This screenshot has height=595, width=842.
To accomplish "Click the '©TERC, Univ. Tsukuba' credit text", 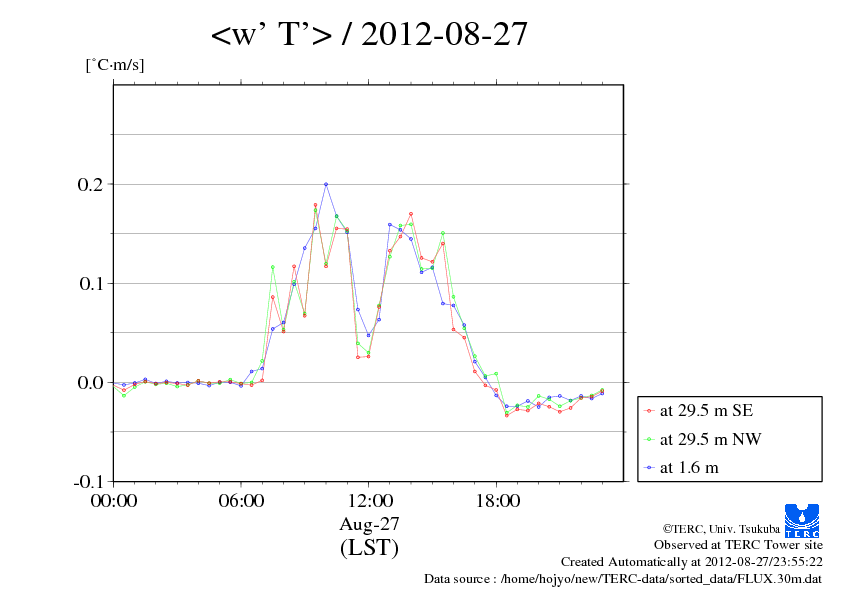I will (x=721, y=529).
